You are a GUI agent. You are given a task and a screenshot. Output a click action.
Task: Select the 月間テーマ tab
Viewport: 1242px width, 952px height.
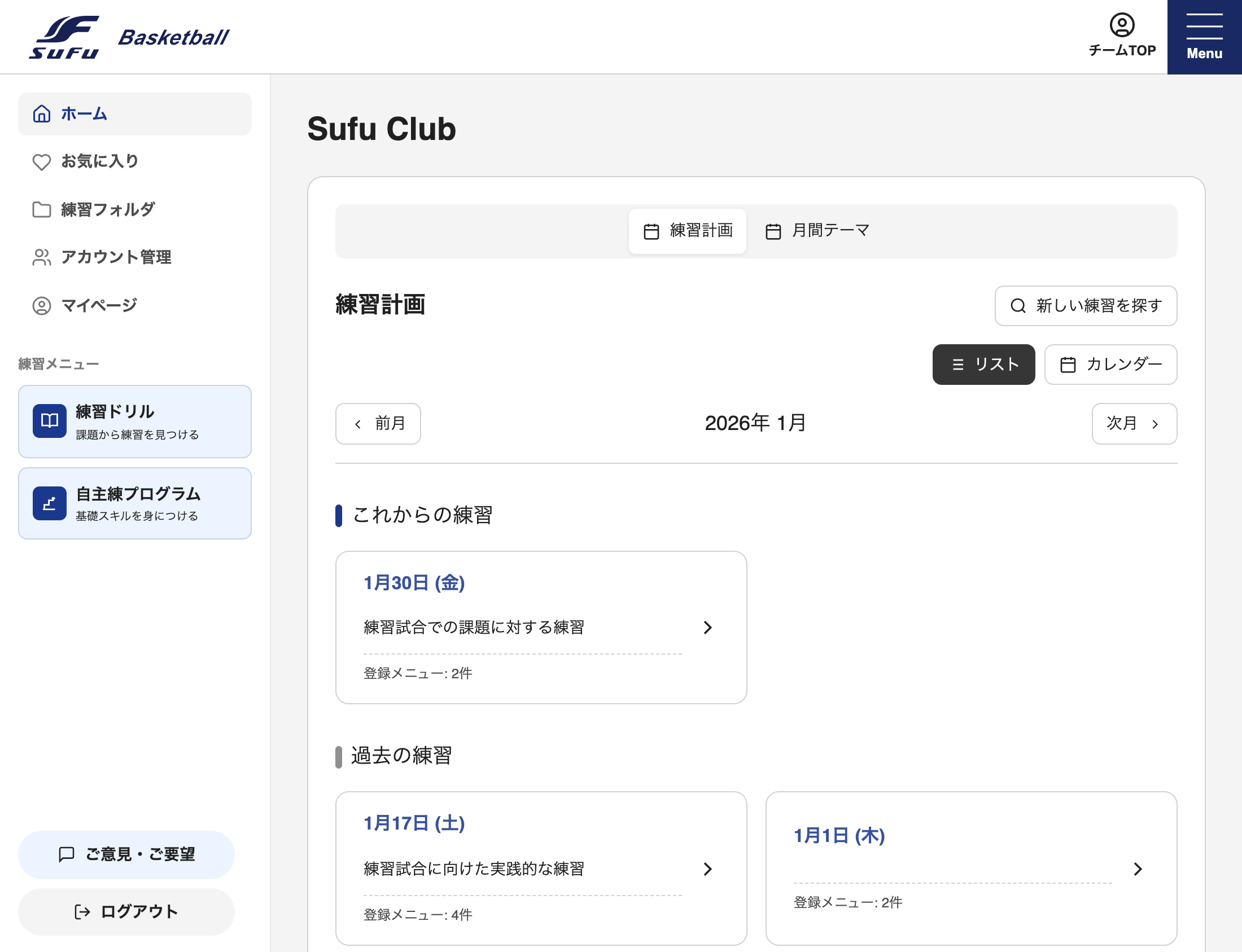point(817,231)
